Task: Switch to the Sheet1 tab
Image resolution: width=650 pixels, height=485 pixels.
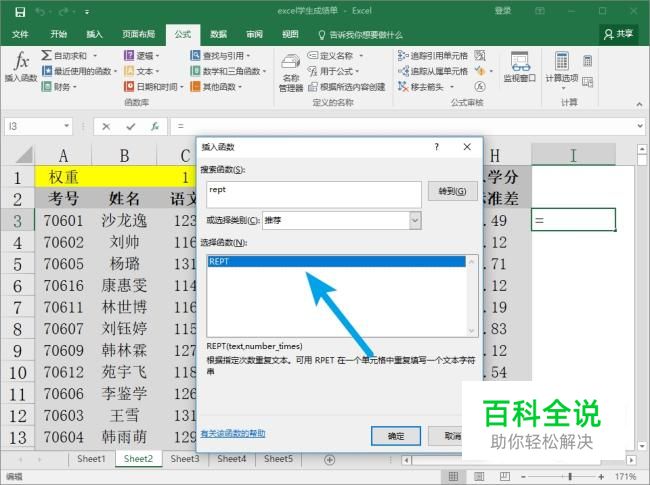Action: coord(91,459)
